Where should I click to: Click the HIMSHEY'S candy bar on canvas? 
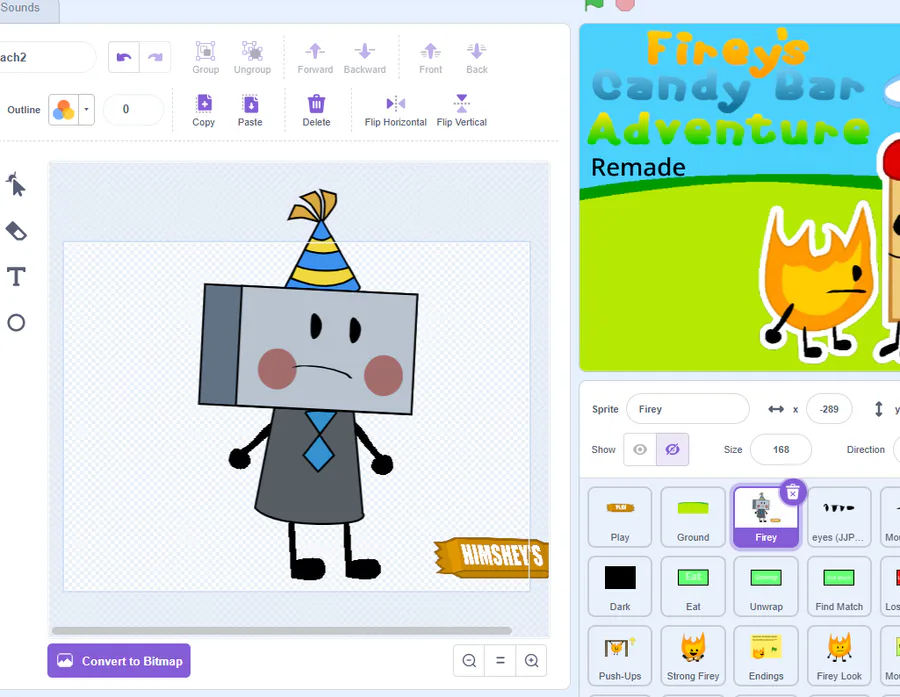coord(492,556)
